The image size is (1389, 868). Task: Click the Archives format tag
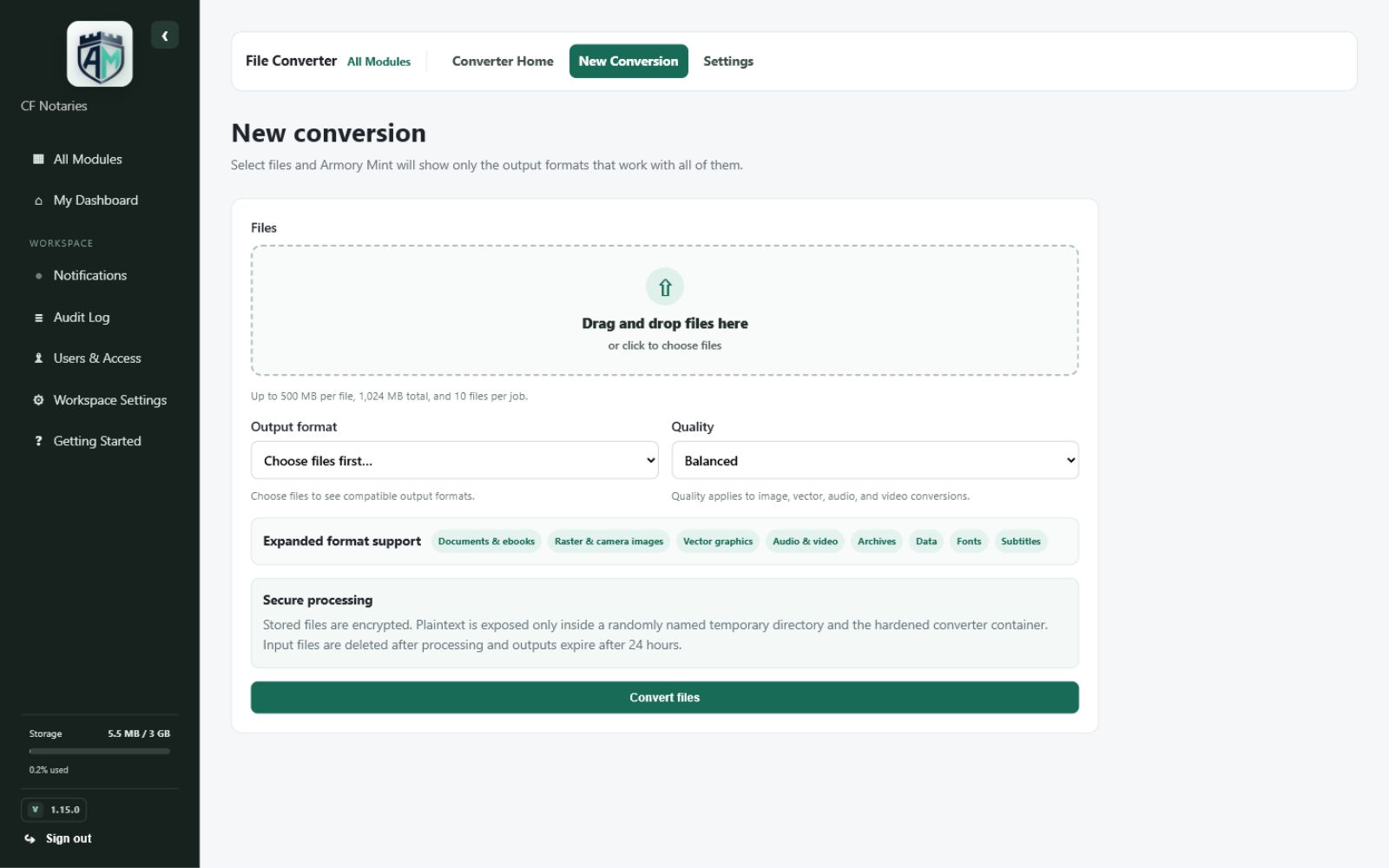pyautogui.click(x=877, y=542)
